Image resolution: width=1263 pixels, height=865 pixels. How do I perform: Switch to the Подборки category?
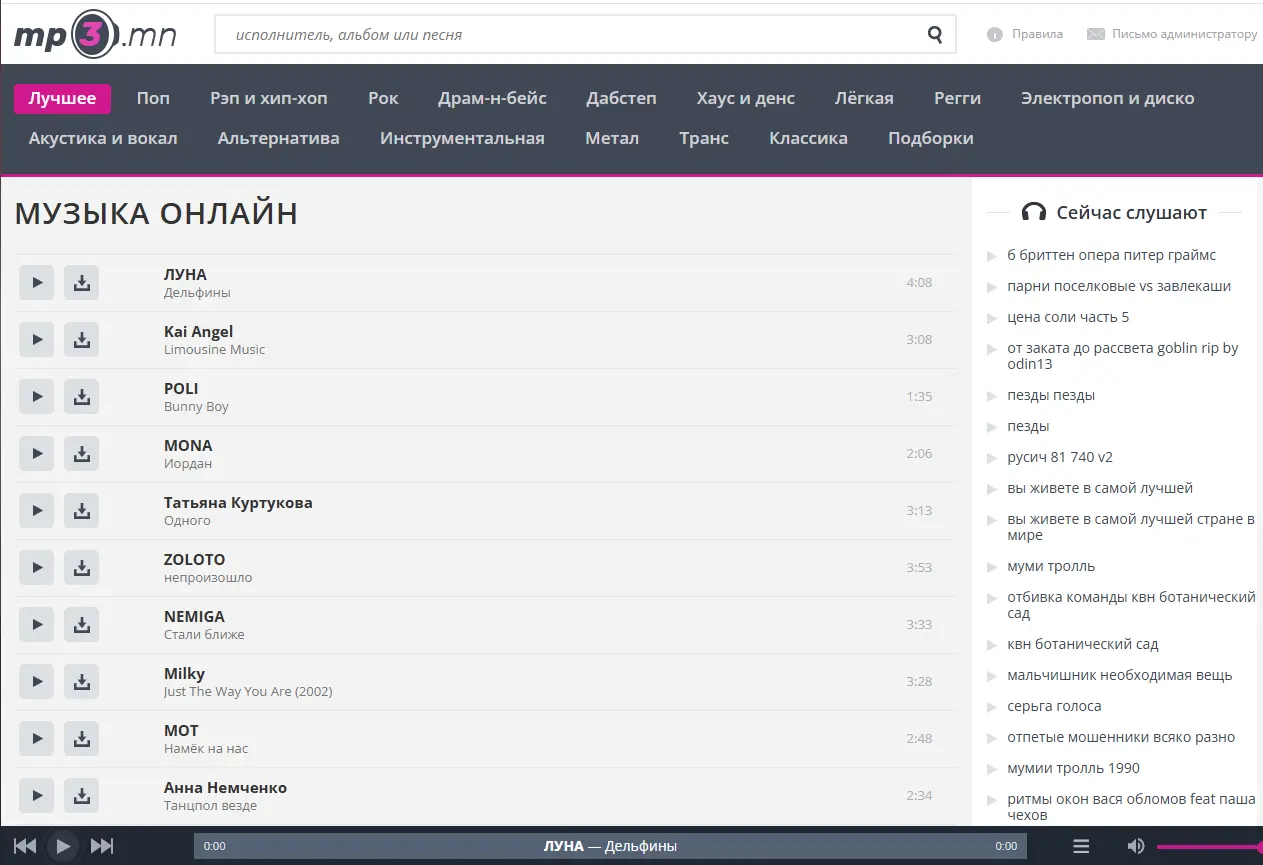(931, 138)
